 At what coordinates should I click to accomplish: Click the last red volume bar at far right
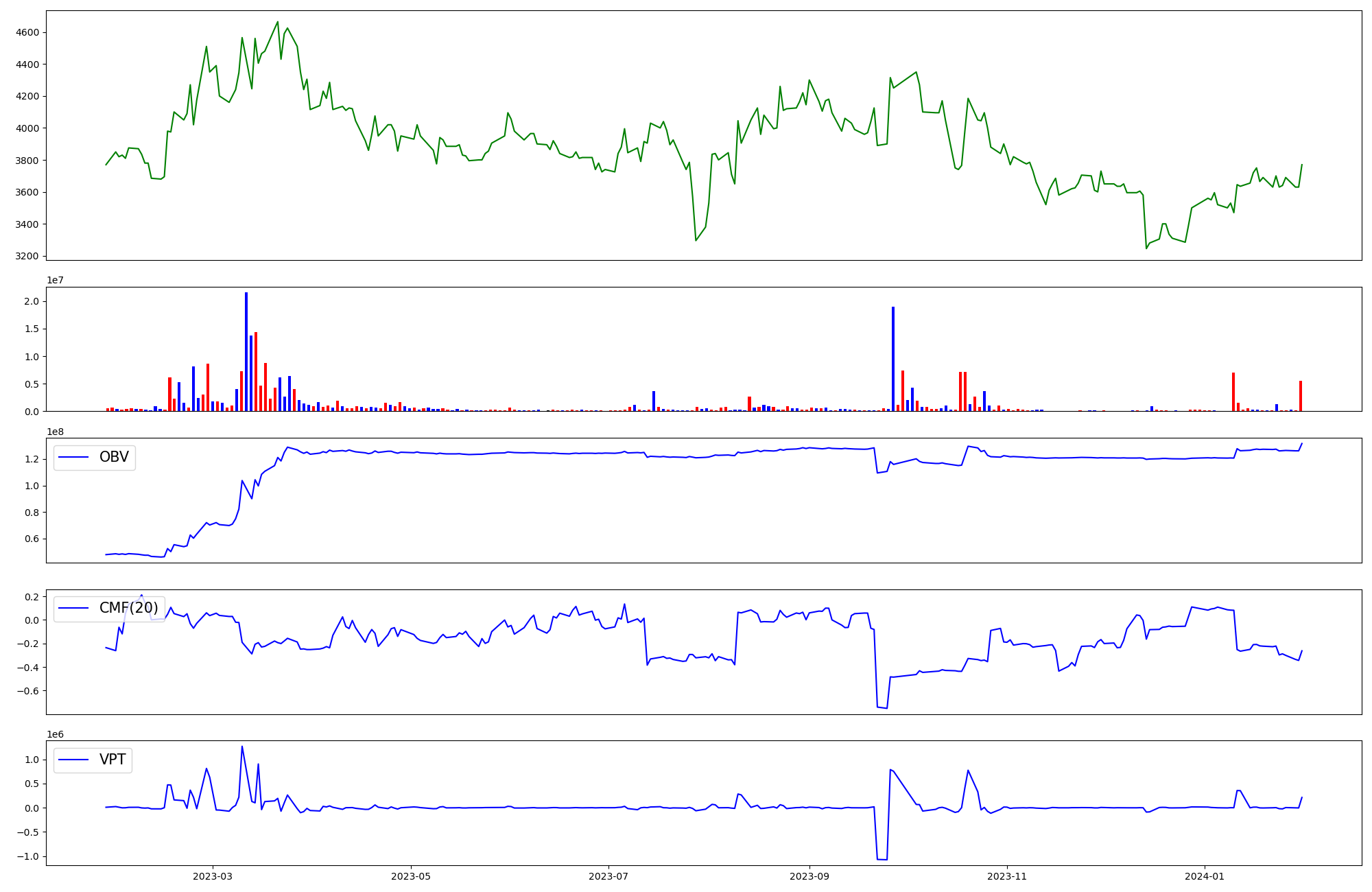click(x=1301, y=396)
